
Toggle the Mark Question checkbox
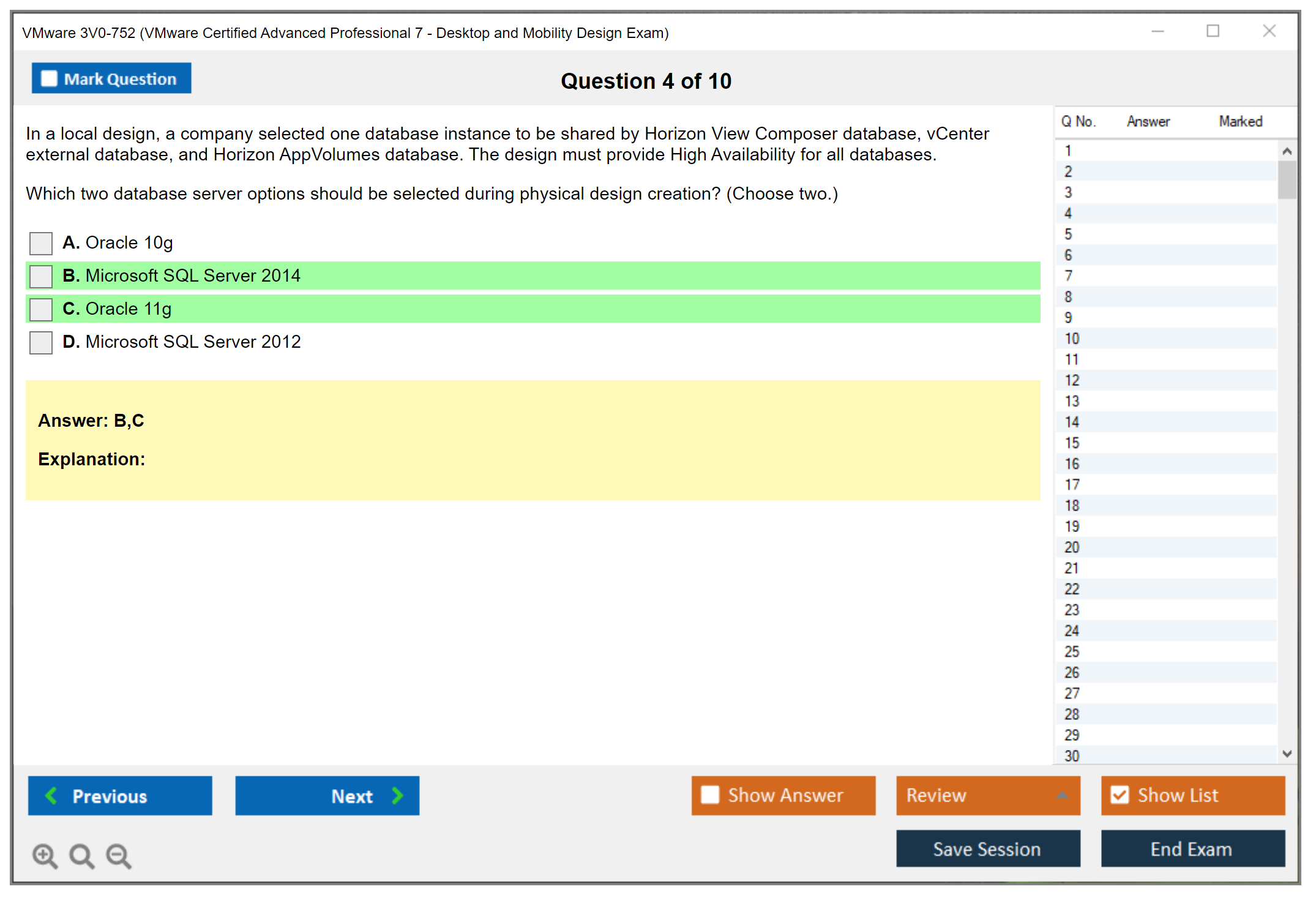coord(49,79)
